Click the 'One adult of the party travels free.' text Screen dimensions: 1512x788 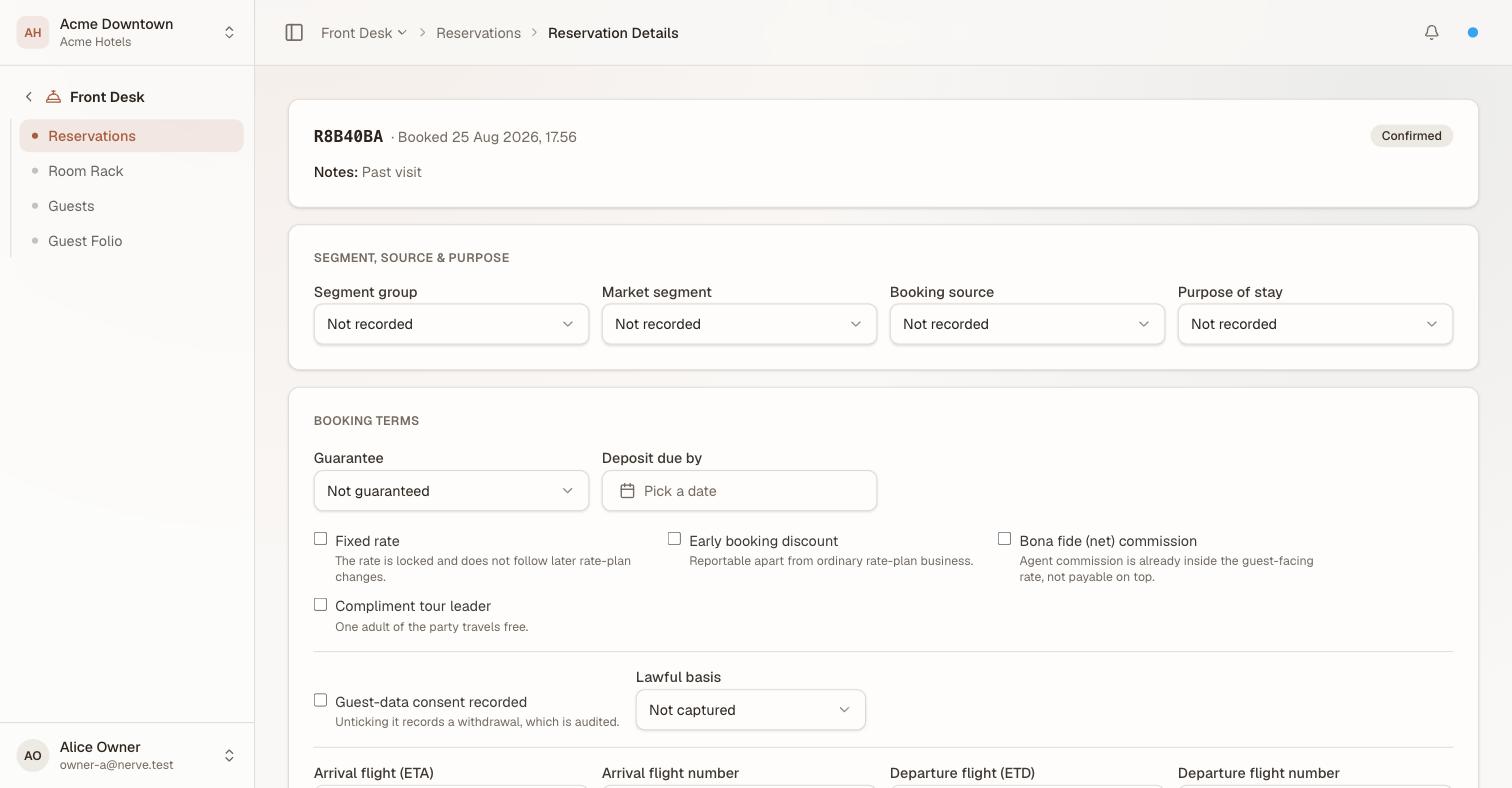432,627
